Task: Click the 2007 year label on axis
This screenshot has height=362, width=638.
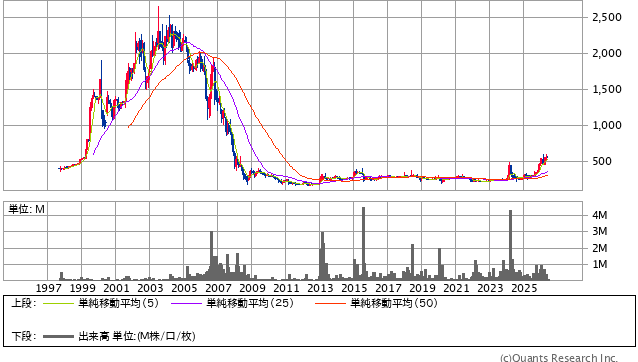Action: coord(218,288)
